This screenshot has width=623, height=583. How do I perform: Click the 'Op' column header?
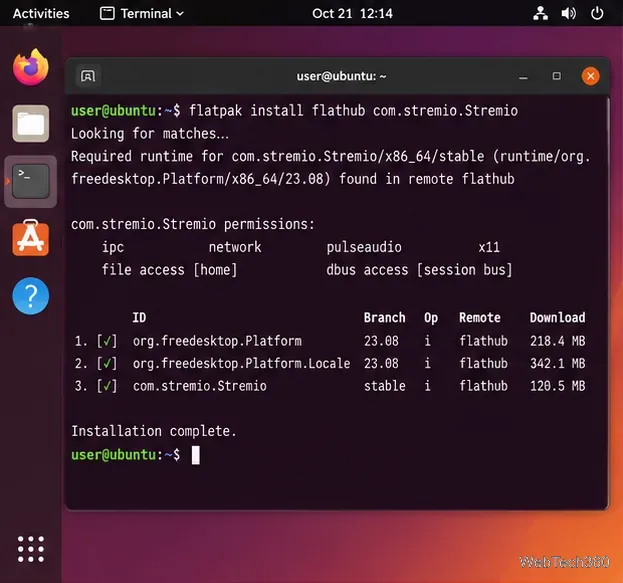[x=431, y=318]
